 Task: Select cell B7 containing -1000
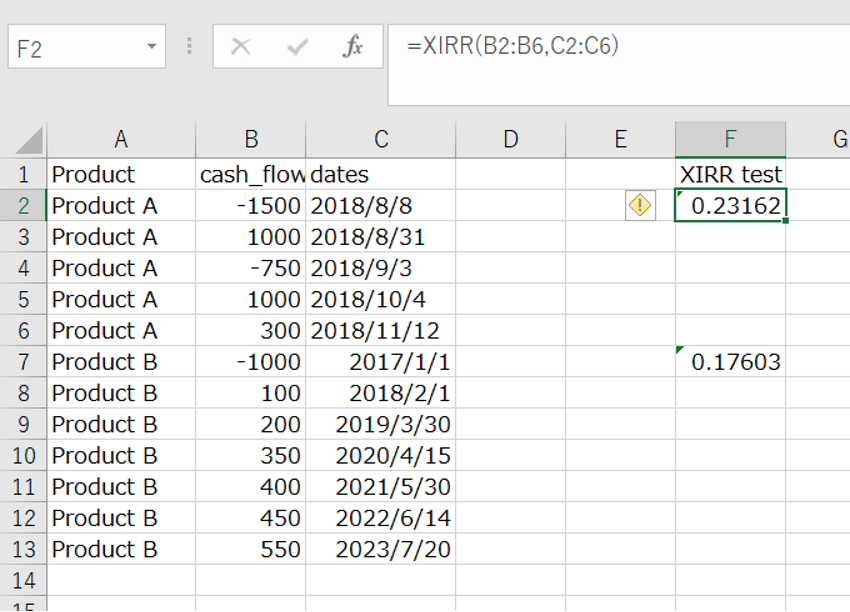tap(250, 362)
